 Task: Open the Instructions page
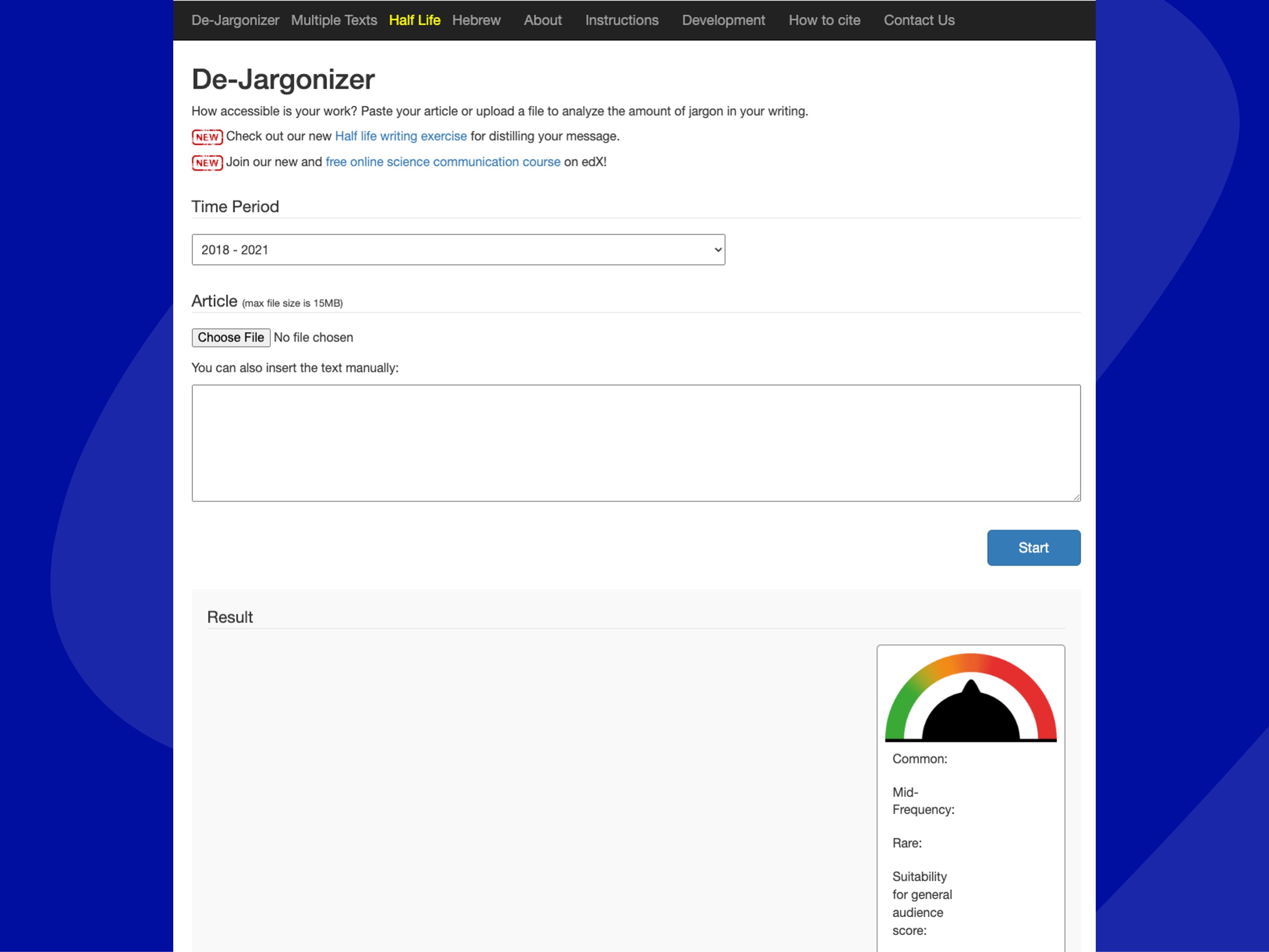point(621,20)
